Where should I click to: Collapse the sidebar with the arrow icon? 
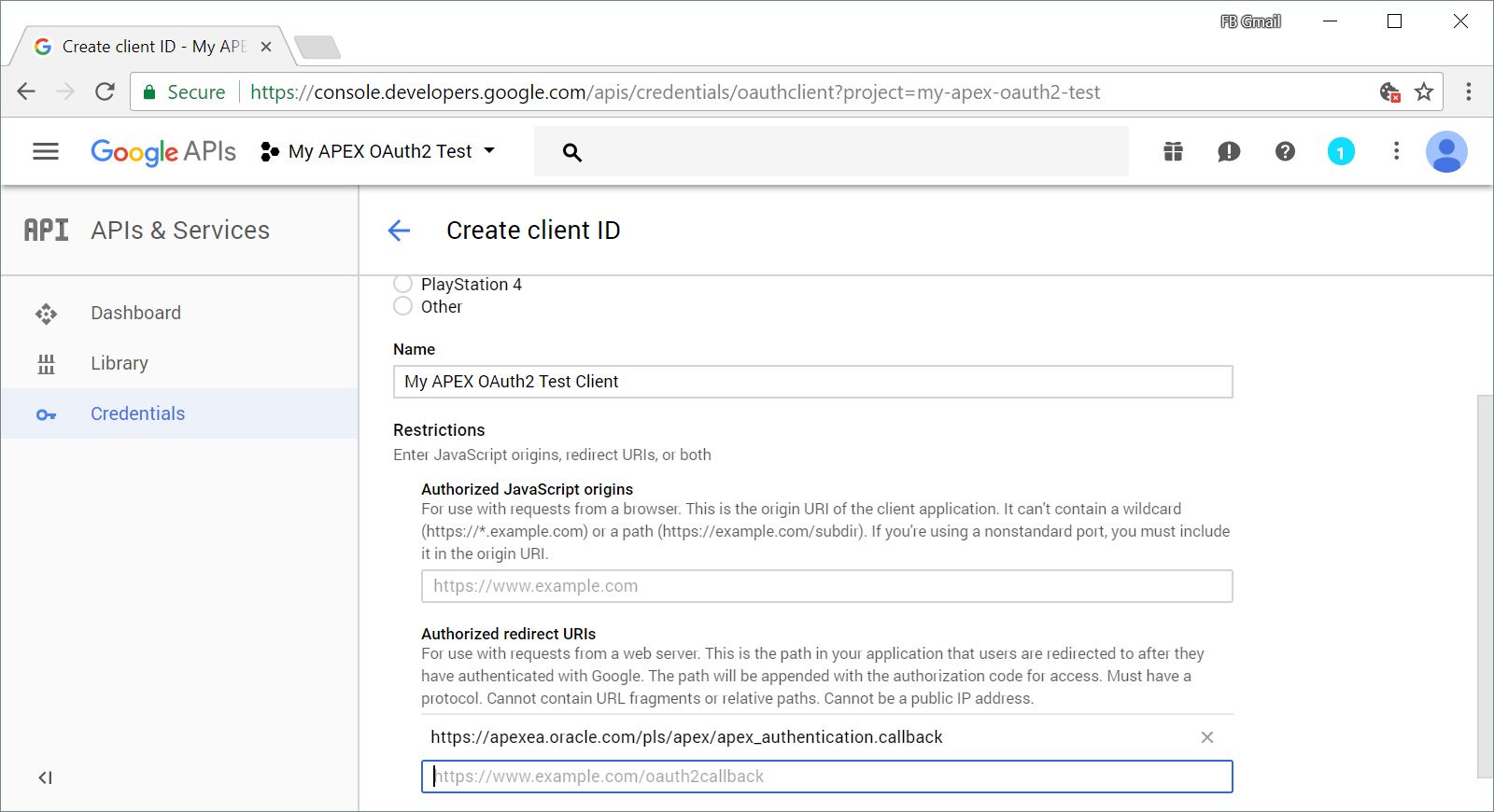[45, 777]
